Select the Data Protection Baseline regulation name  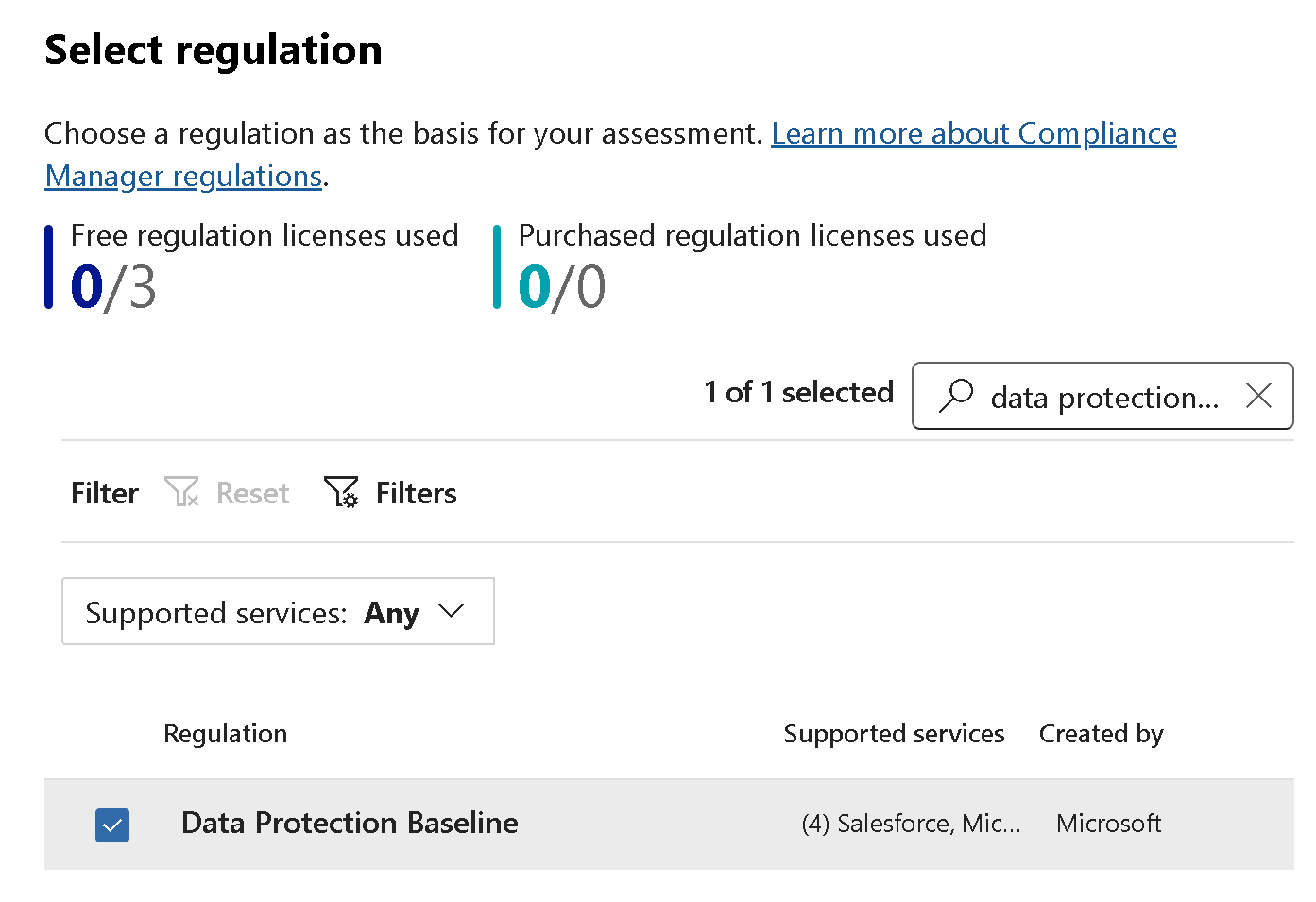[350, 824]
